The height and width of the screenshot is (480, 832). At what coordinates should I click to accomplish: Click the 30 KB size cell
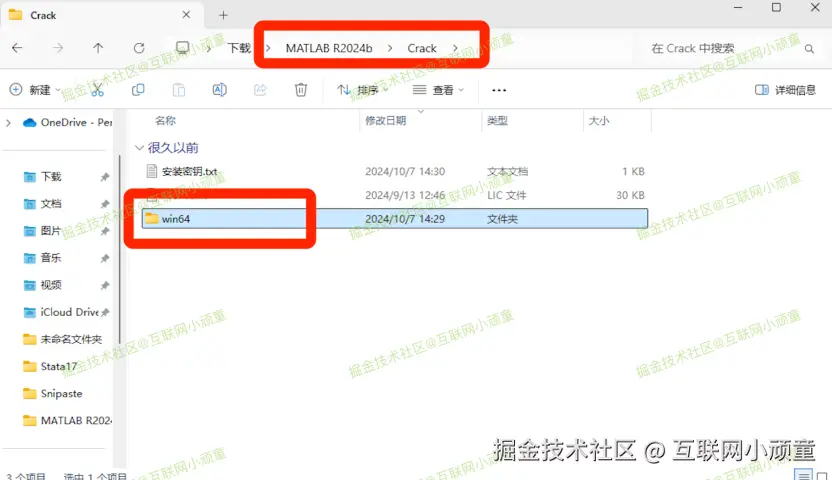point(630,195)
